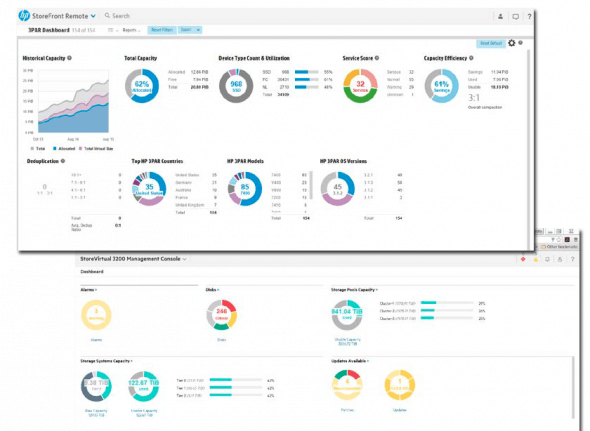The image size is (590, 431).
Task: Click the Patches link under Updates Available
Action: pyautogui.click(x=347, y=410)
